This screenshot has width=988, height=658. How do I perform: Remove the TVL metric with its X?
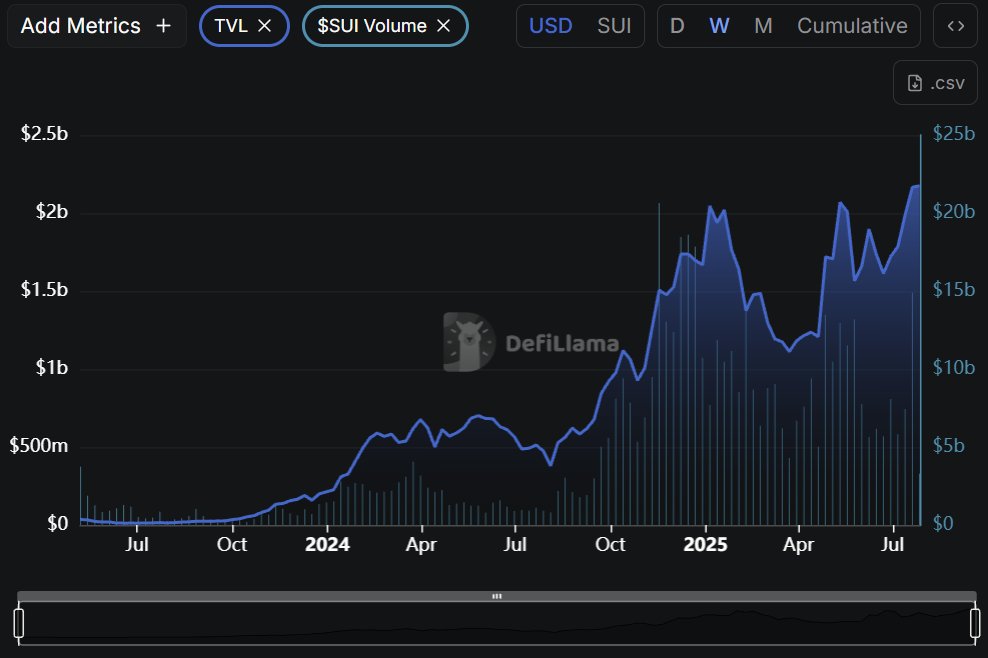265,26
